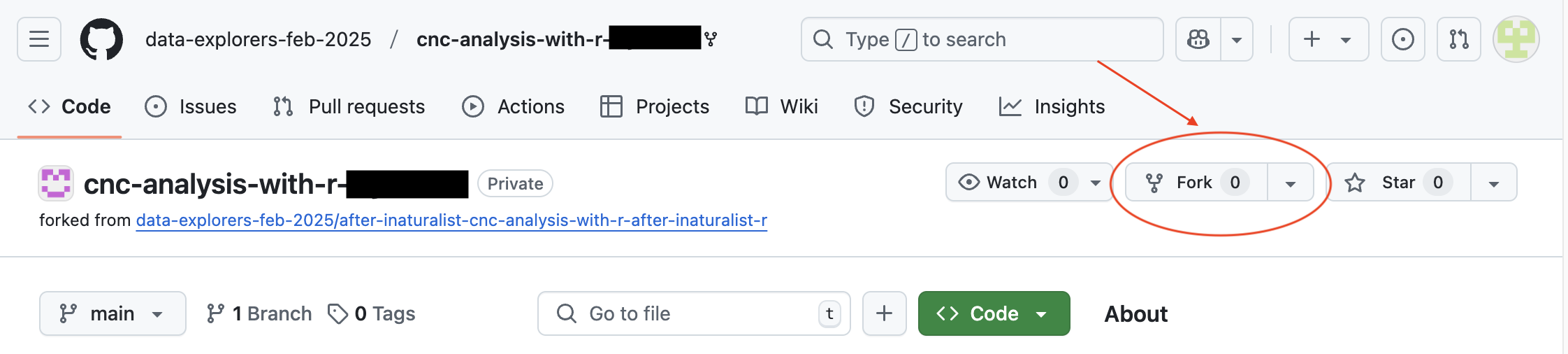Click the plus add-file button
The image size is (1568, 354).
[x=884, y=313]
